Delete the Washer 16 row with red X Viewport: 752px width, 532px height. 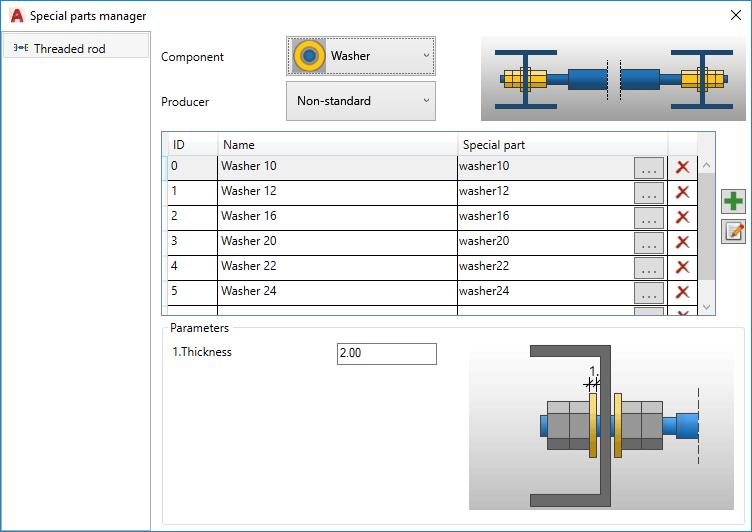pos(682,217)
